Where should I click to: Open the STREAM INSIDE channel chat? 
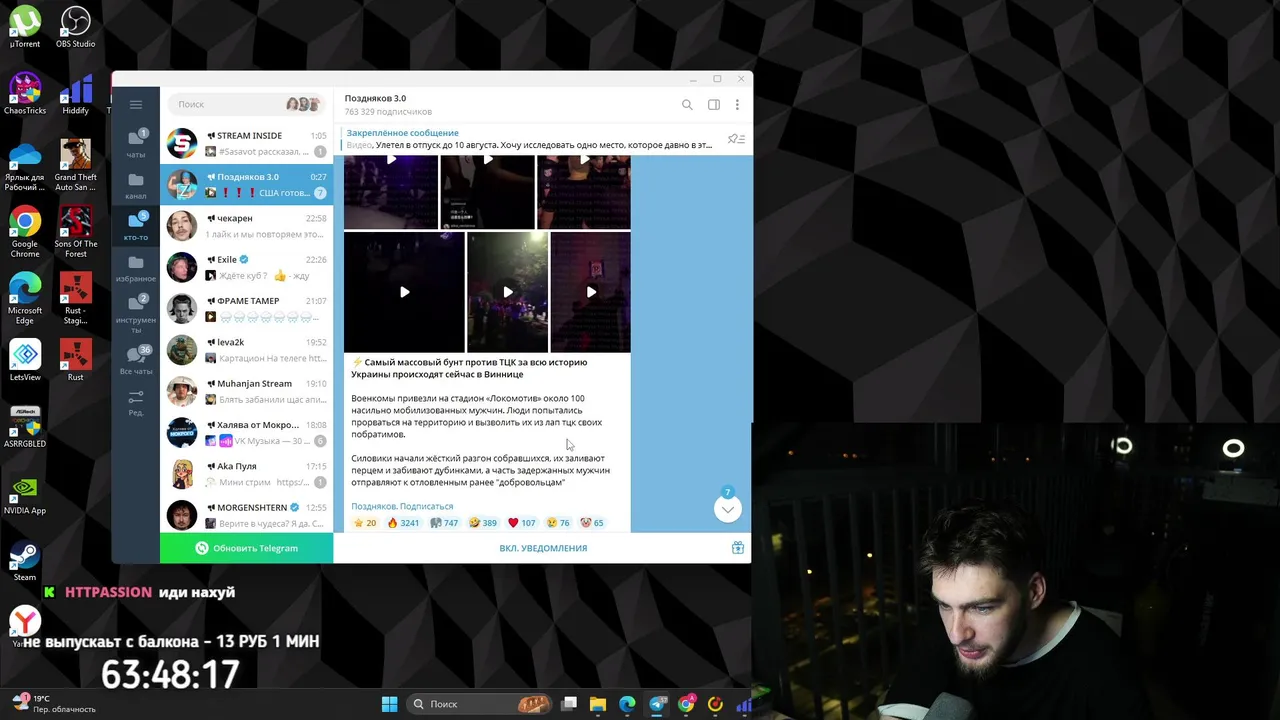(x=246, y=143)
